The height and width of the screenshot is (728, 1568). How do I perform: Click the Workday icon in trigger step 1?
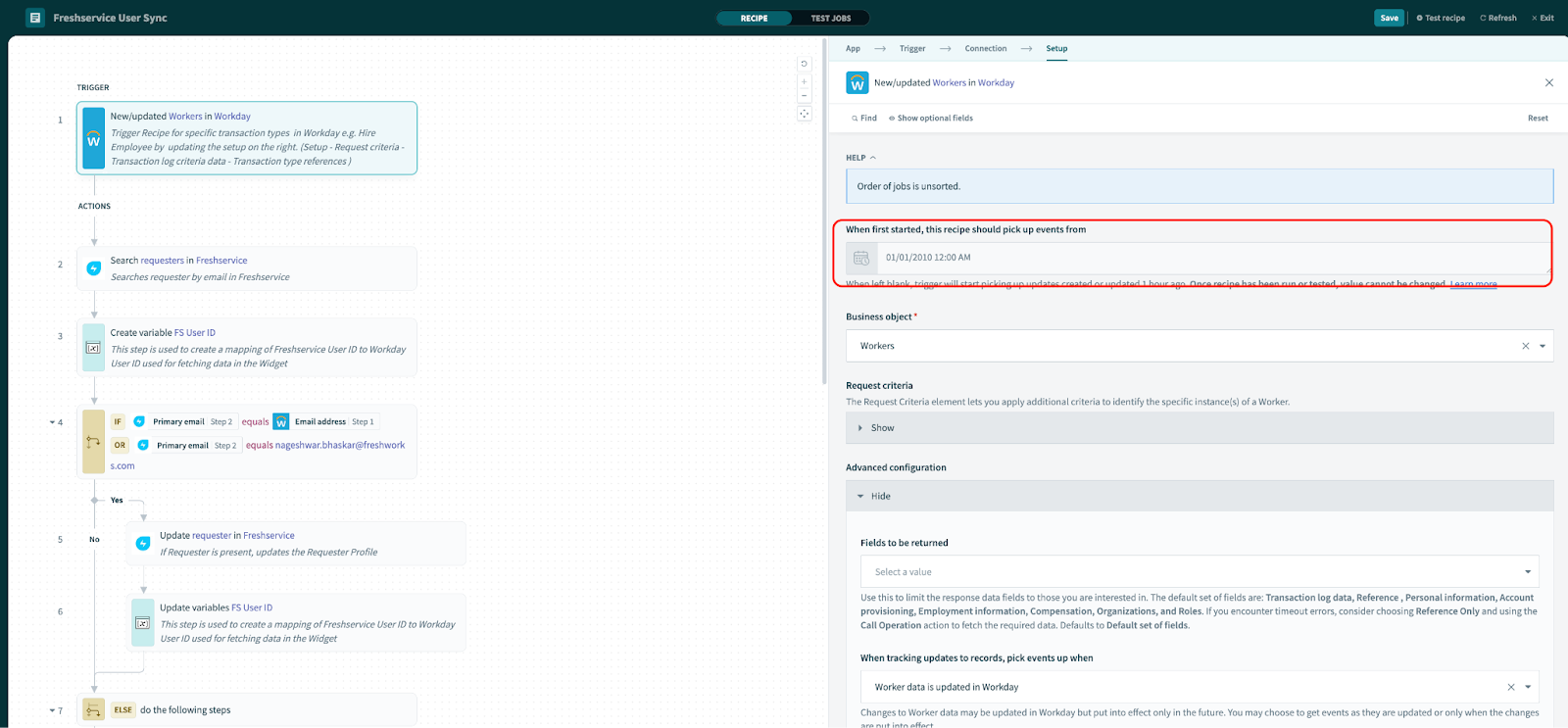(94, 138)
